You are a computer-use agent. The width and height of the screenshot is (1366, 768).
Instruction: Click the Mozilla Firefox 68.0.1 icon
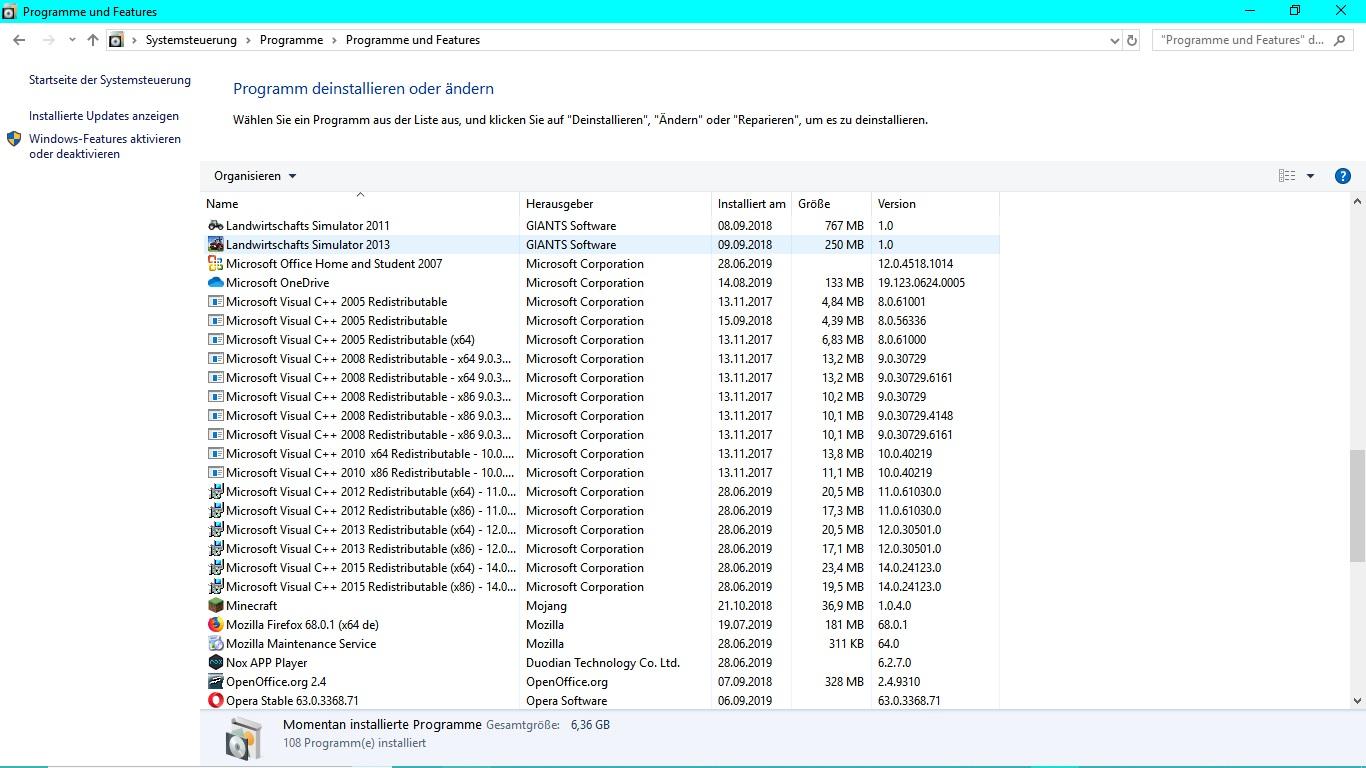click(215, 625)
